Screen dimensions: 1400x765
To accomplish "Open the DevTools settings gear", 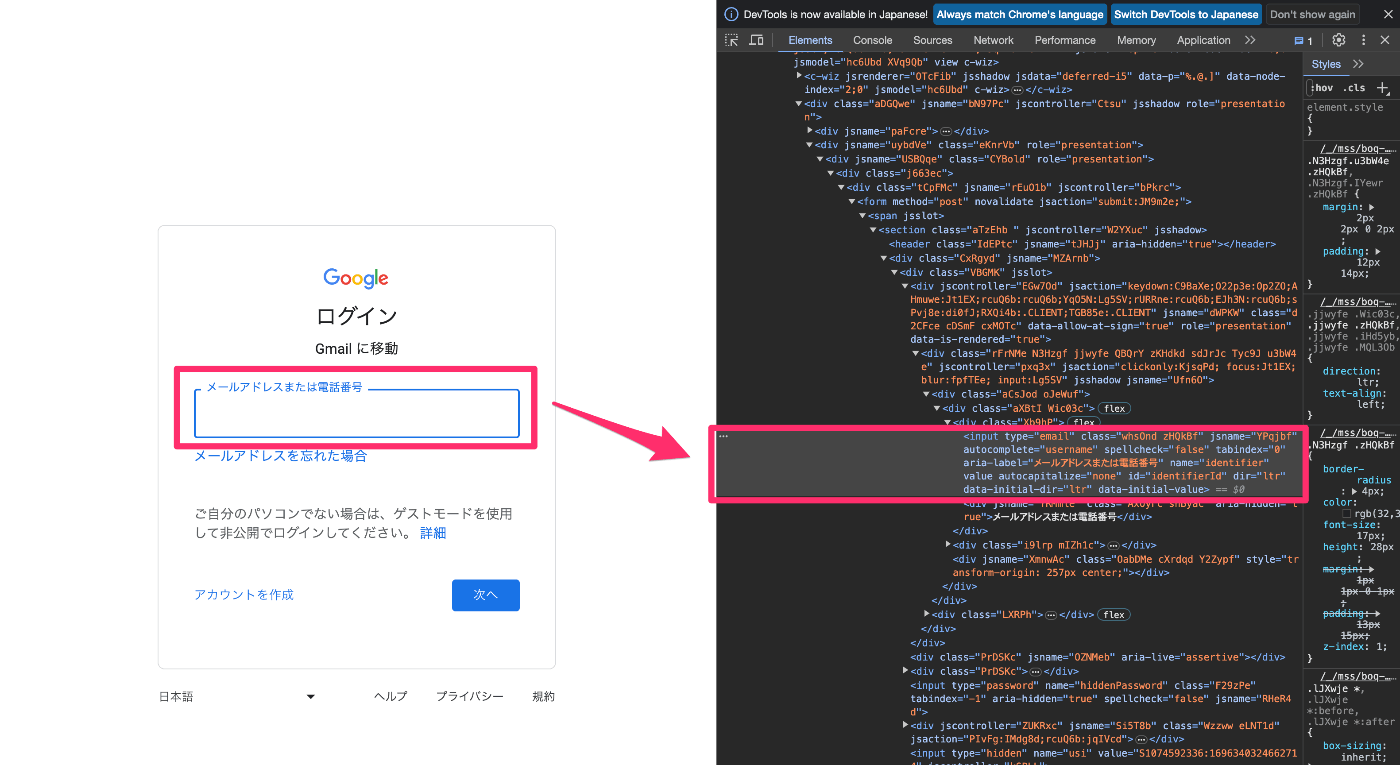I will (x=1338, y=40).
